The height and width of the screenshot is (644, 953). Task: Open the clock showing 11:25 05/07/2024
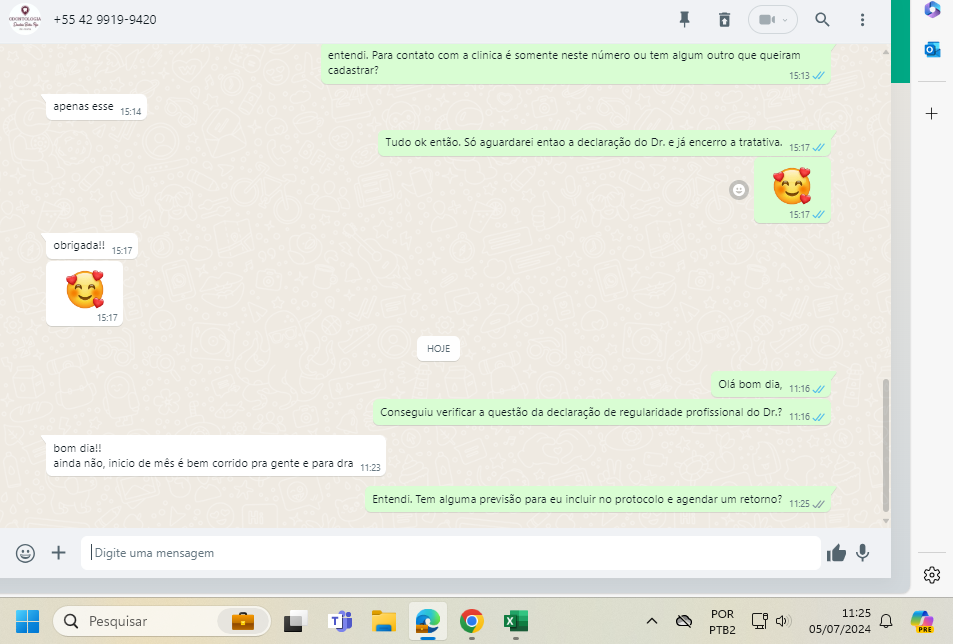tap(839, 622)
